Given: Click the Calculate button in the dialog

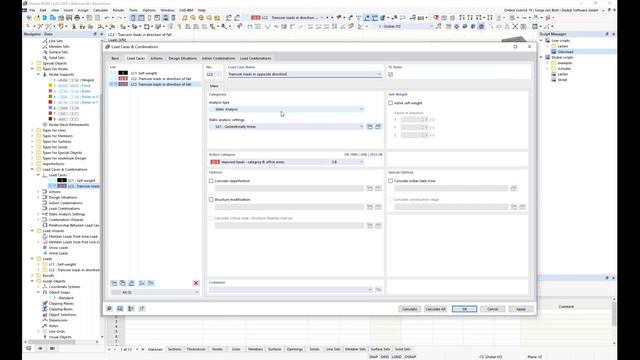Looking at the screenshot, I should 409,309.
